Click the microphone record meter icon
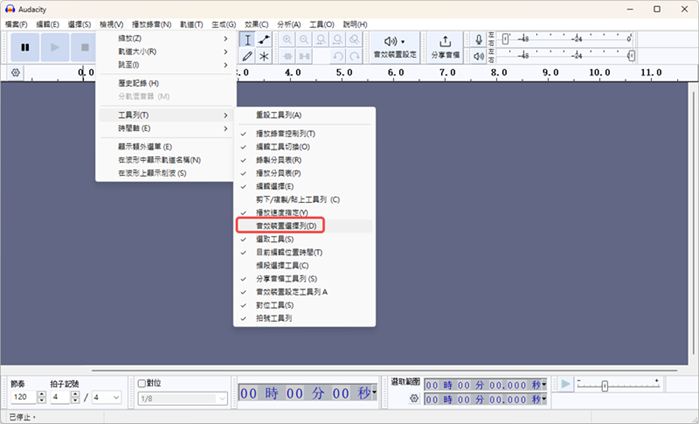 coord(478,40)
